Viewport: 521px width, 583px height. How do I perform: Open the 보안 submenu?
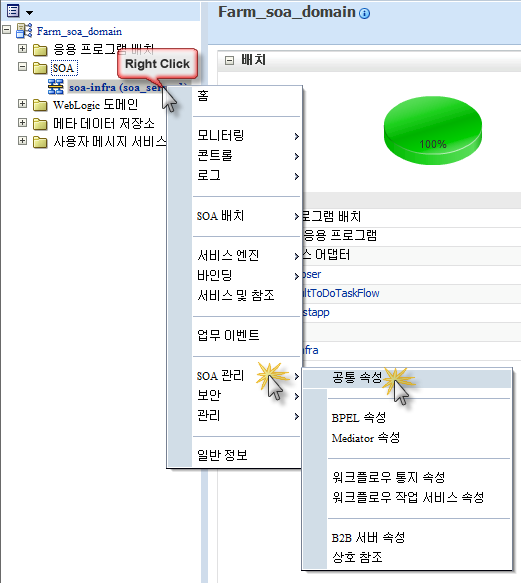tap(245, 395)
